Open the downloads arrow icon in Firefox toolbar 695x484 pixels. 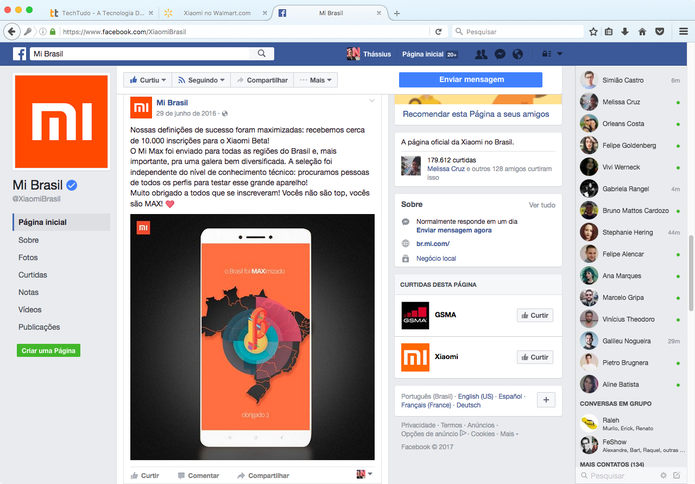(x=625, y=31)
